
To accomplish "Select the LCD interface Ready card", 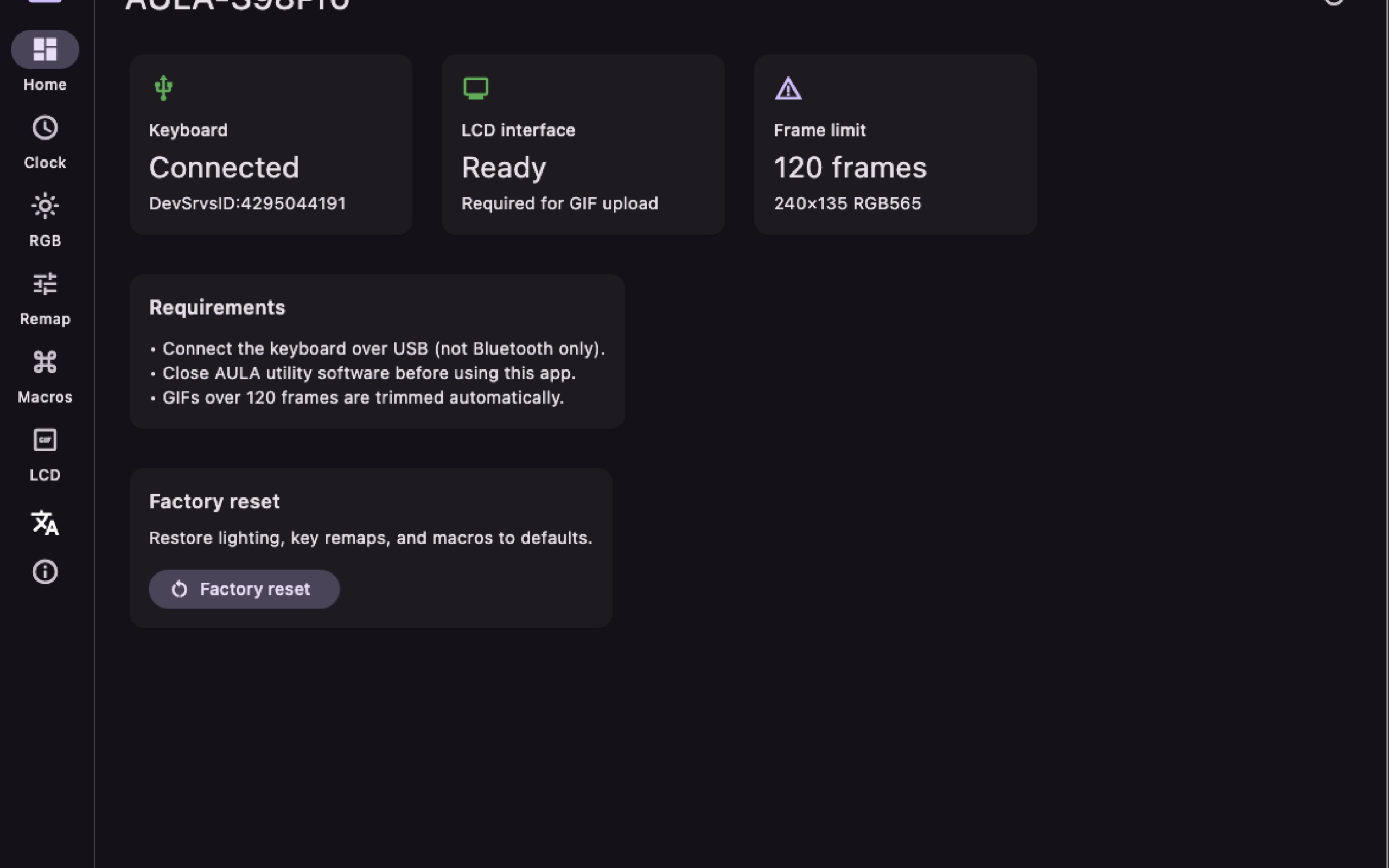I will (583, 145).
